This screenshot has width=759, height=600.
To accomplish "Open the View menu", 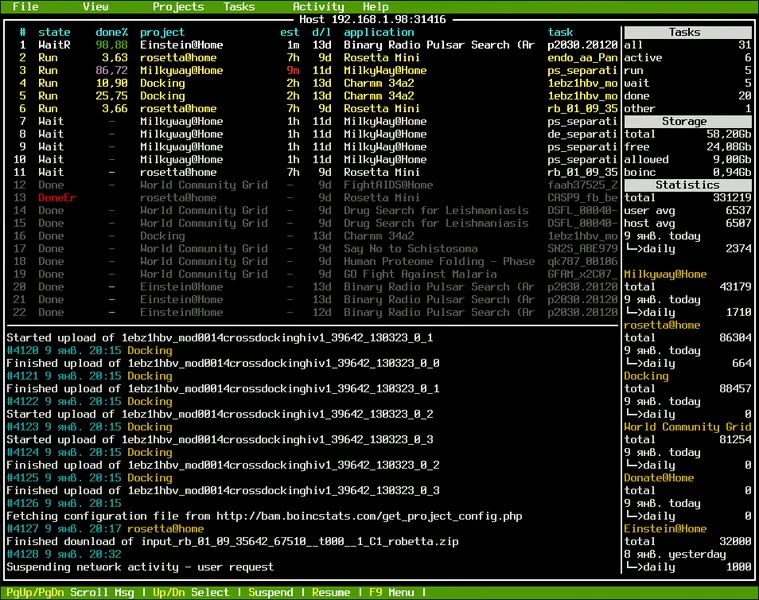I will click(95, 6).
